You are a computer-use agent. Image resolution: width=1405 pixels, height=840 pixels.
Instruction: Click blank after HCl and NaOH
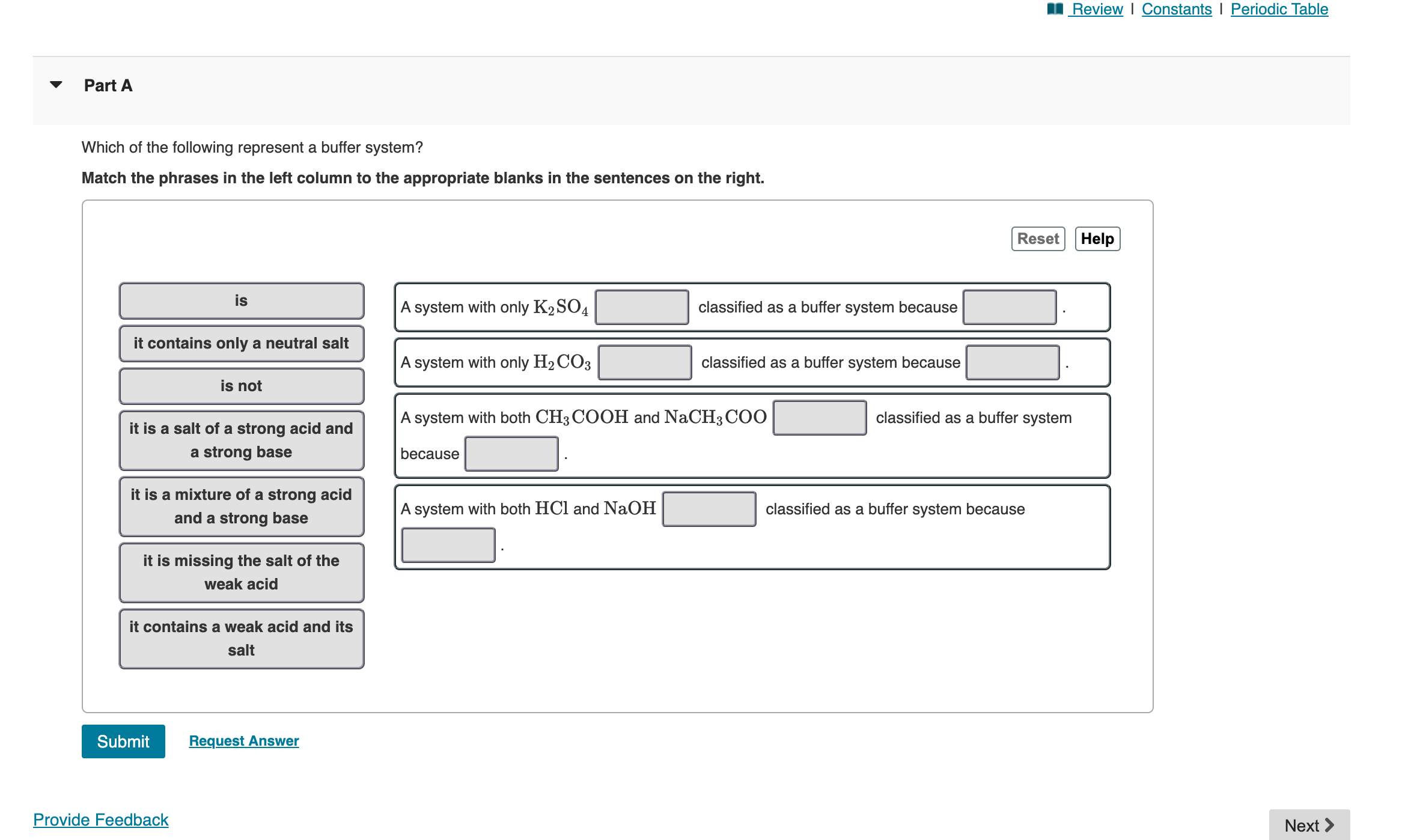coord(709,509)
